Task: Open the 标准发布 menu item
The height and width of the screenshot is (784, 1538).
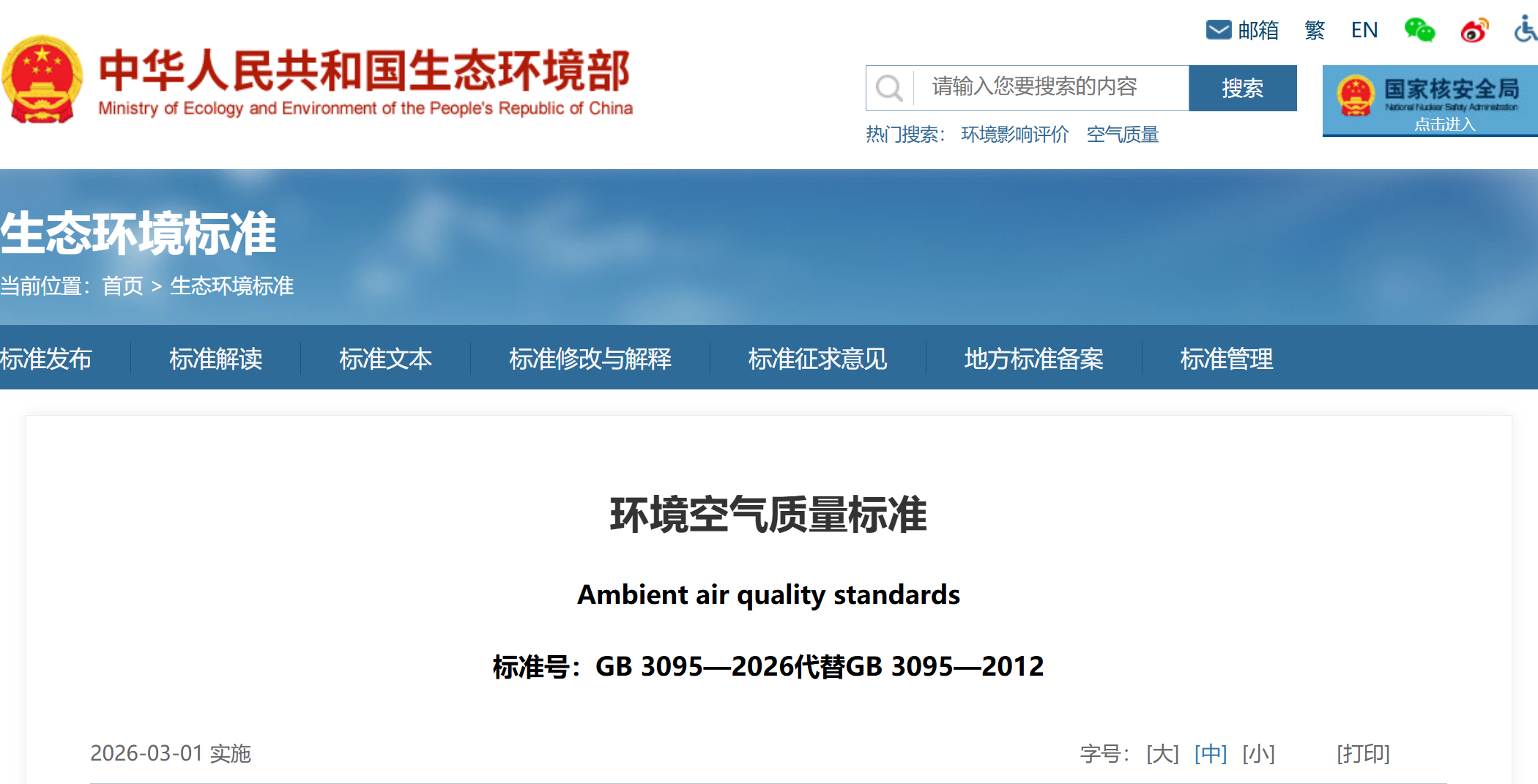Action: (x=45, y=359)
